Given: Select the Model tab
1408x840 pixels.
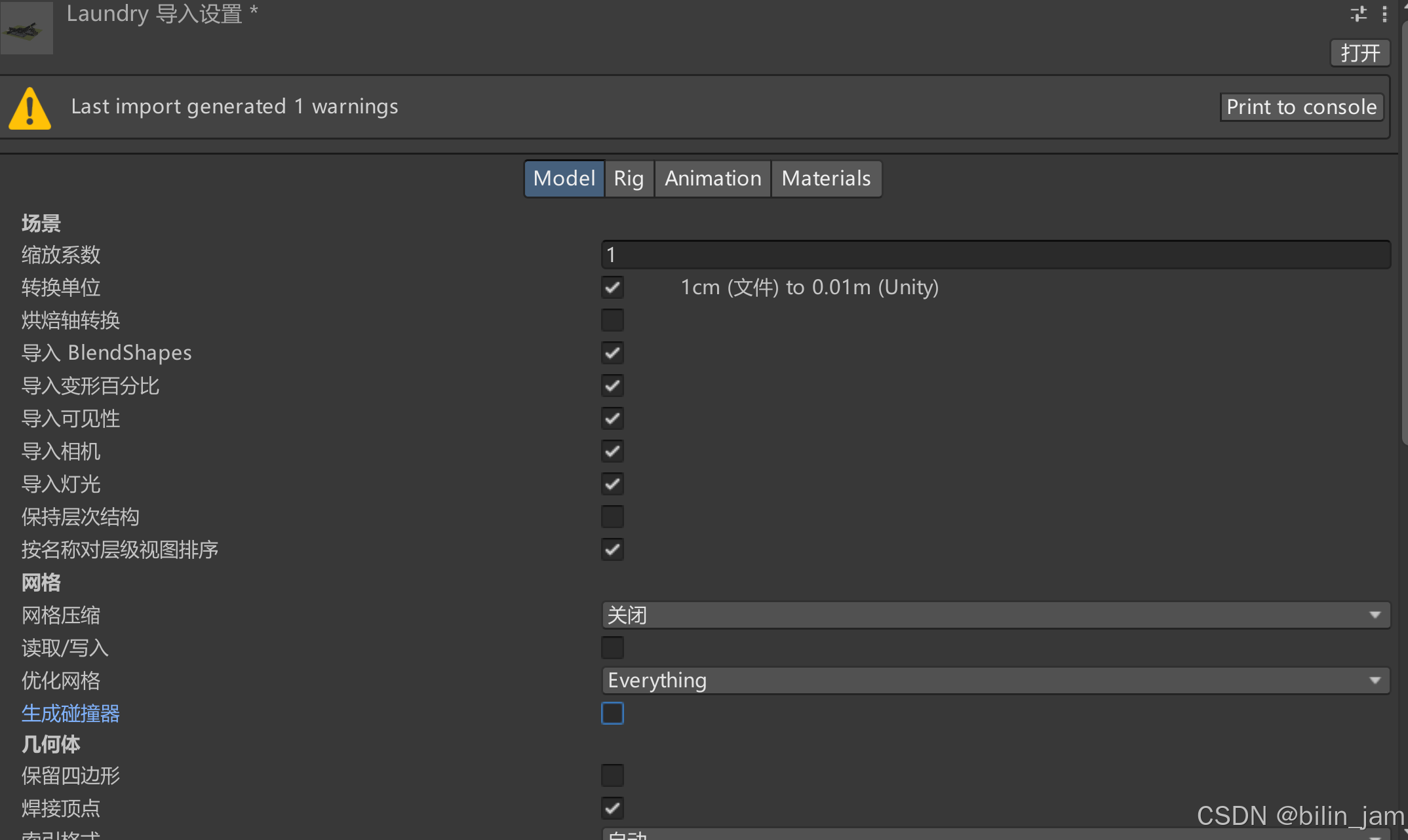Looking at the screenshot, I should point(564,179).
